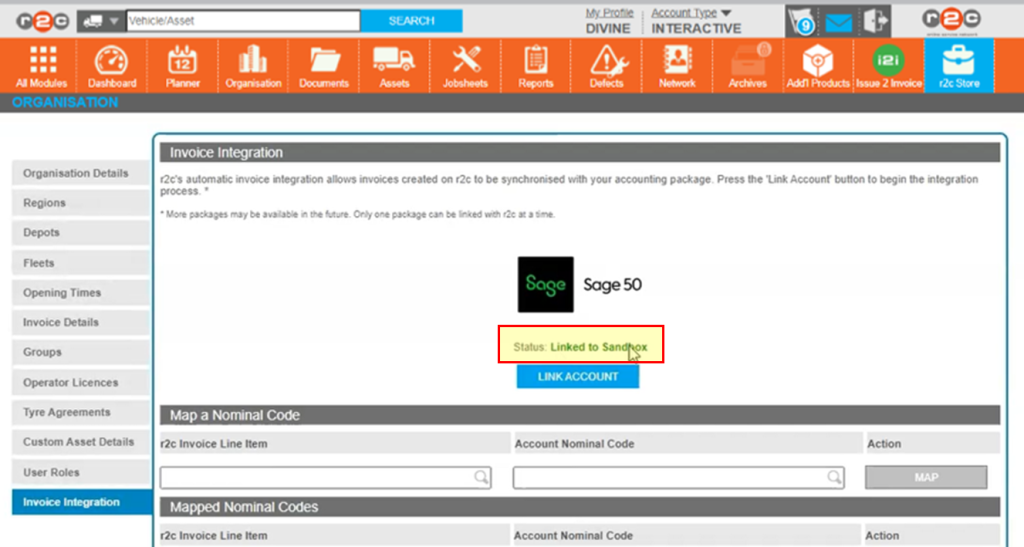Viewport: 1024px width, 547px height.
Task: Select Opening Times in sidebar
Action: coord(81,292)
